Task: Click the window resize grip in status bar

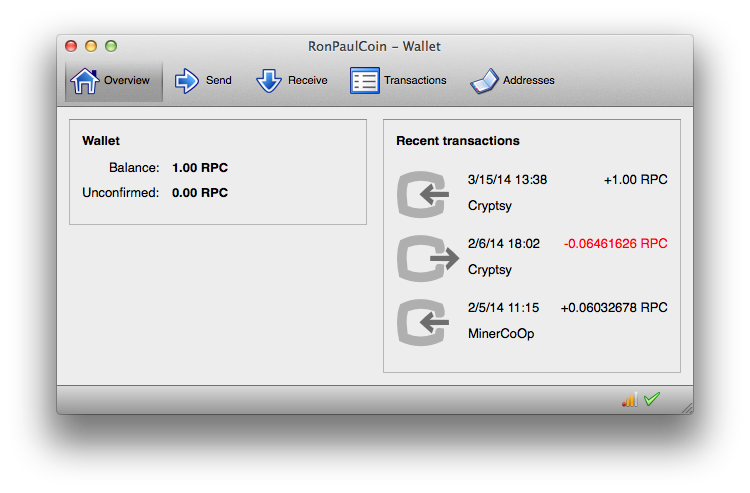Action: (x=686, y=407)
